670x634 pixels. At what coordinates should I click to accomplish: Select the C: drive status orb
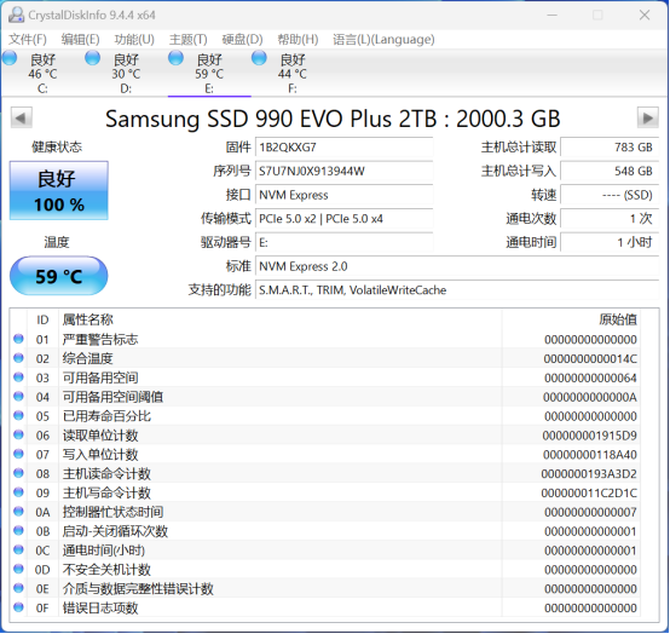point(10,59)
